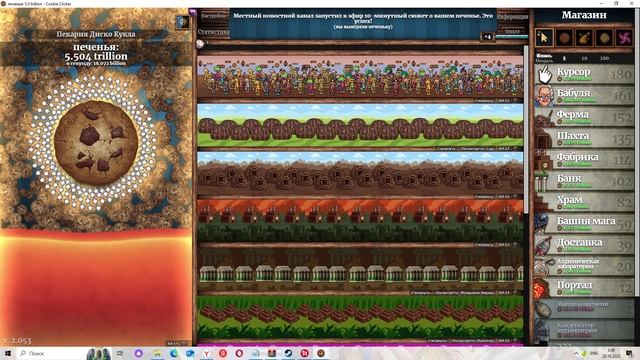This screenshot has width=640, height=360.
Task: Buy the golden drumstick-shaped store upgrade
Action: [x=584, y=38]
